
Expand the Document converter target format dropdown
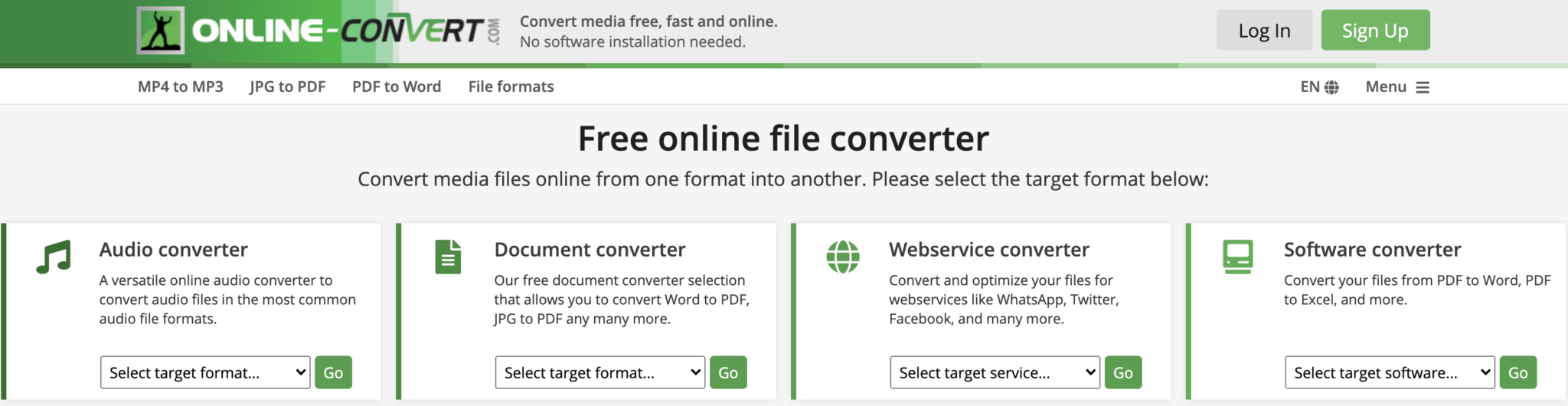point(599,372)
